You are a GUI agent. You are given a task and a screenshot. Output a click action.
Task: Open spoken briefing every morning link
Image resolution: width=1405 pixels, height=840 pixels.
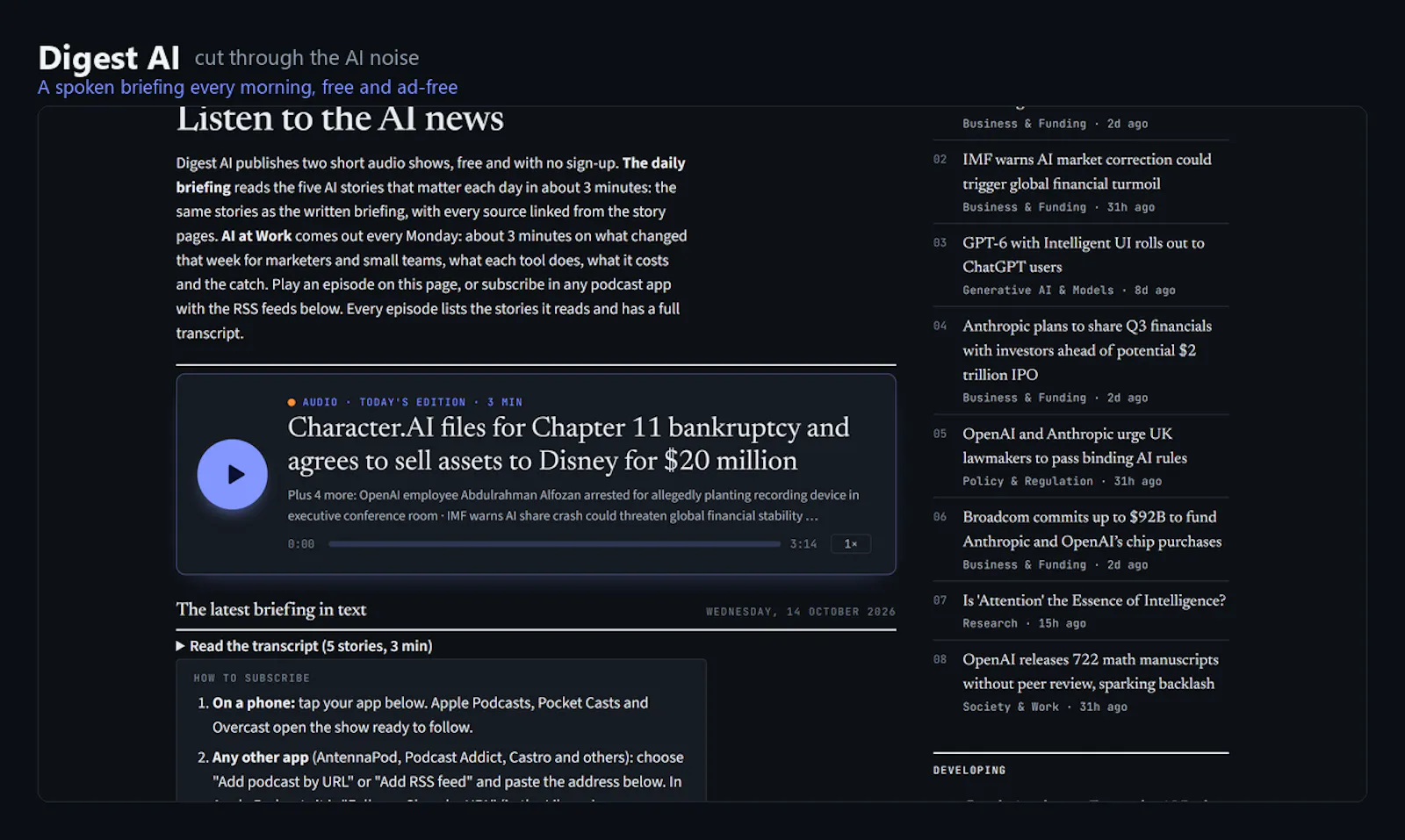(248, 88)
